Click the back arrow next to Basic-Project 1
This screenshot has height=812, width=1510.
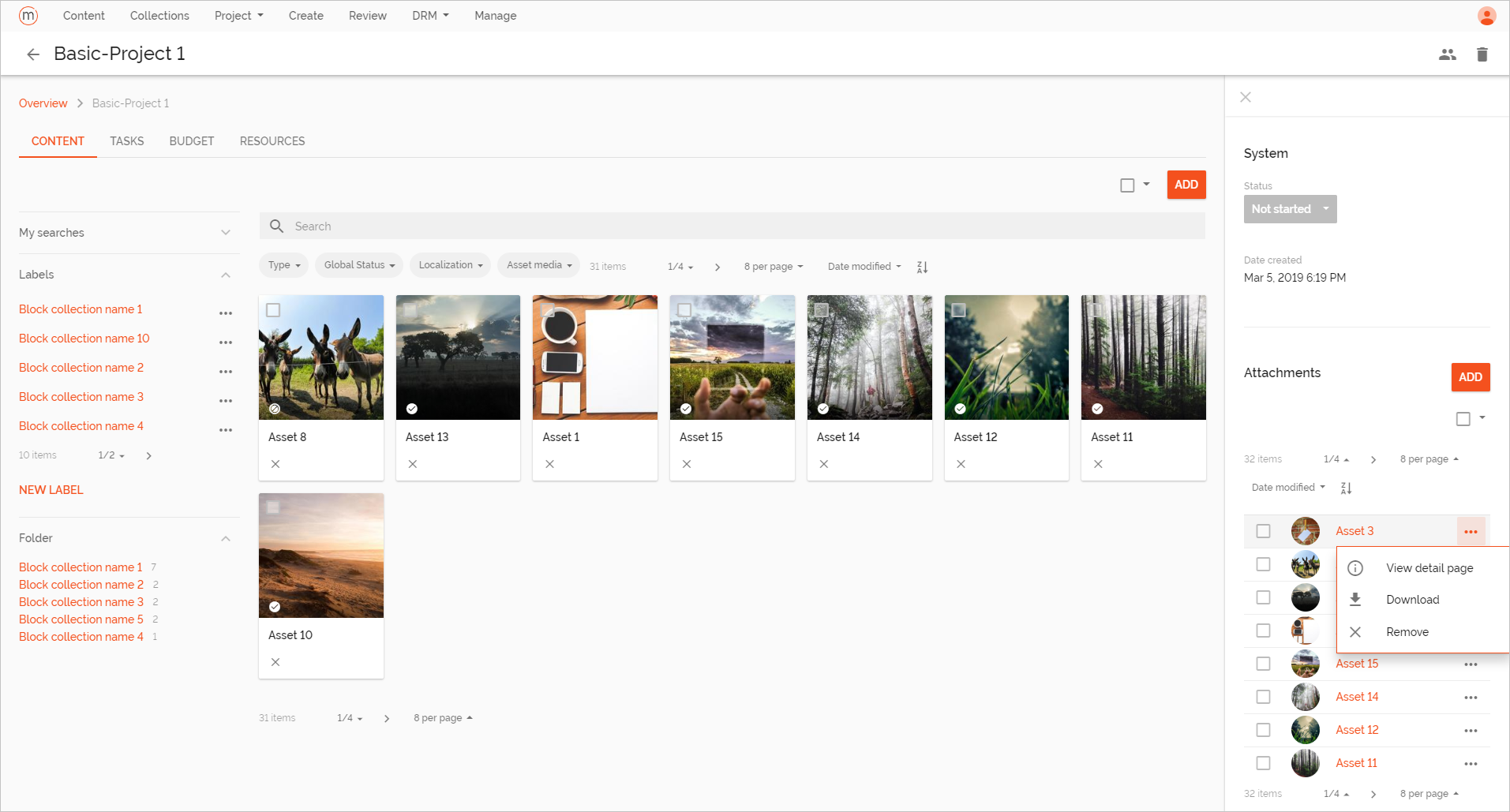[x=32, y=54]
